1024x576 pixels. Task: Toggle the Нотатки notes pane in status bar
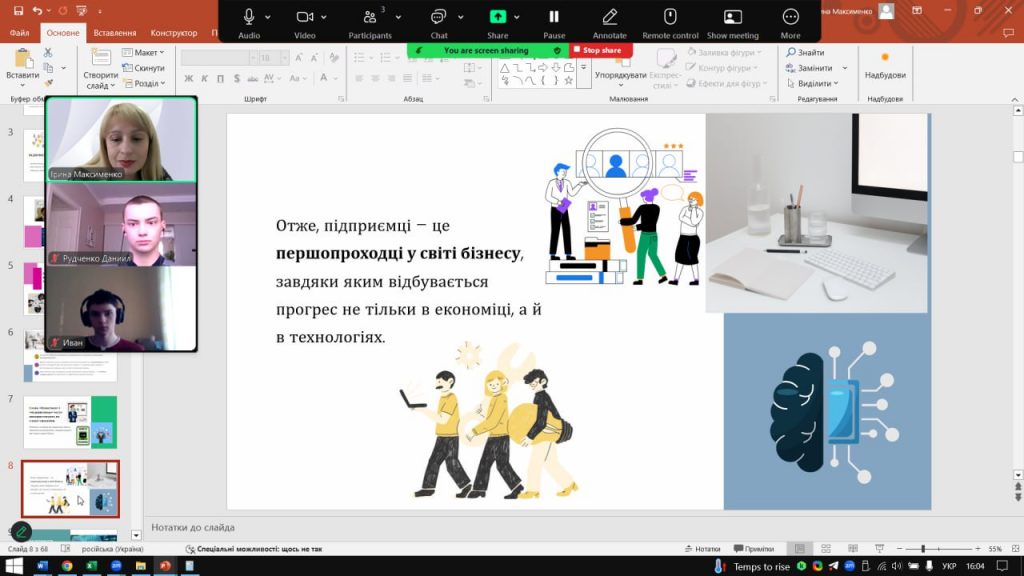703,549
